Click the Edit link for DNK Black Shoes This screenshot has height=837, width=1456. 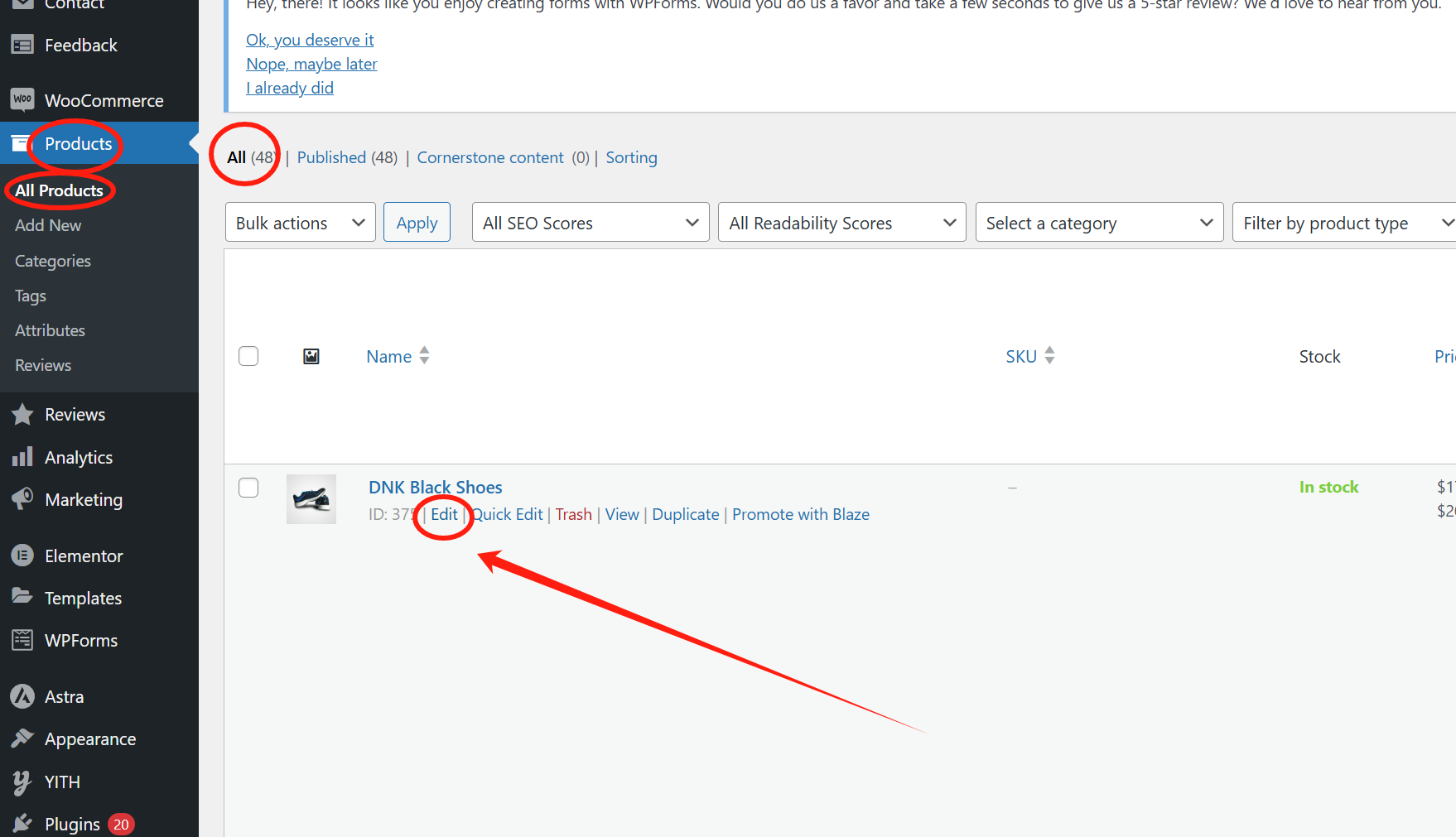click(x=444, y=514)
